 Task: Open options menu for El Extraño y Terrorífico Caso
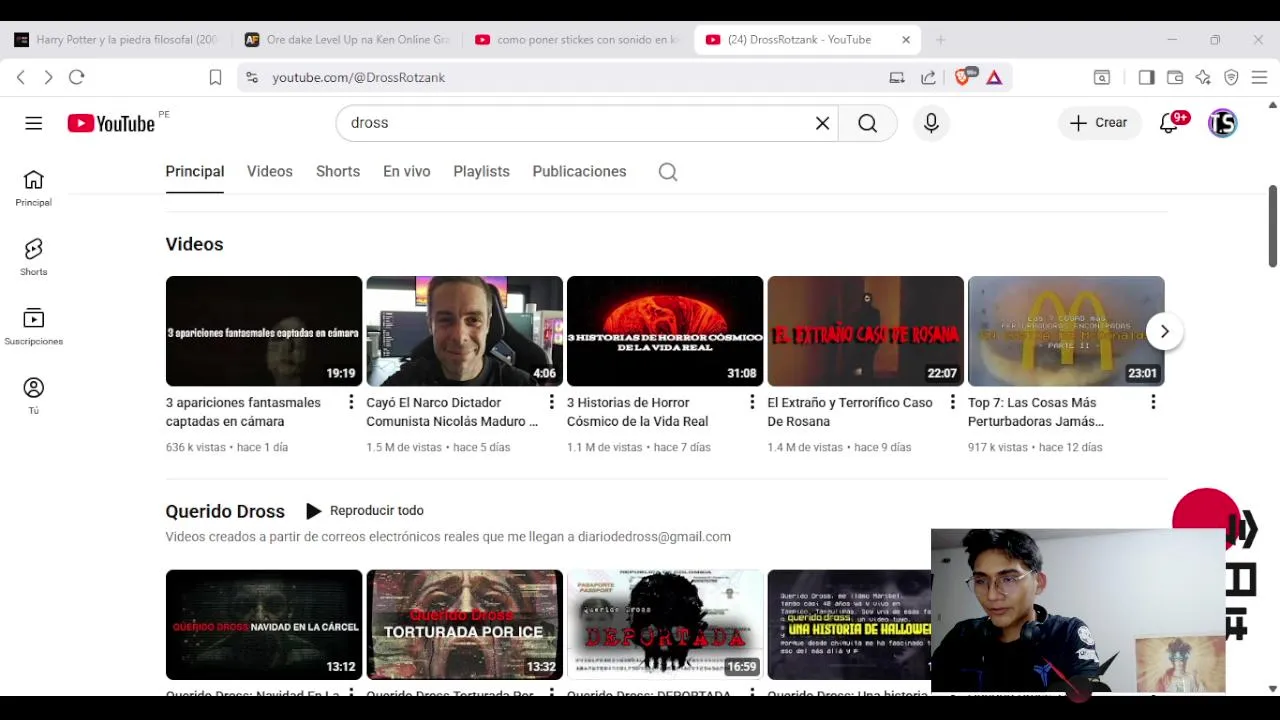coord(952,402)
